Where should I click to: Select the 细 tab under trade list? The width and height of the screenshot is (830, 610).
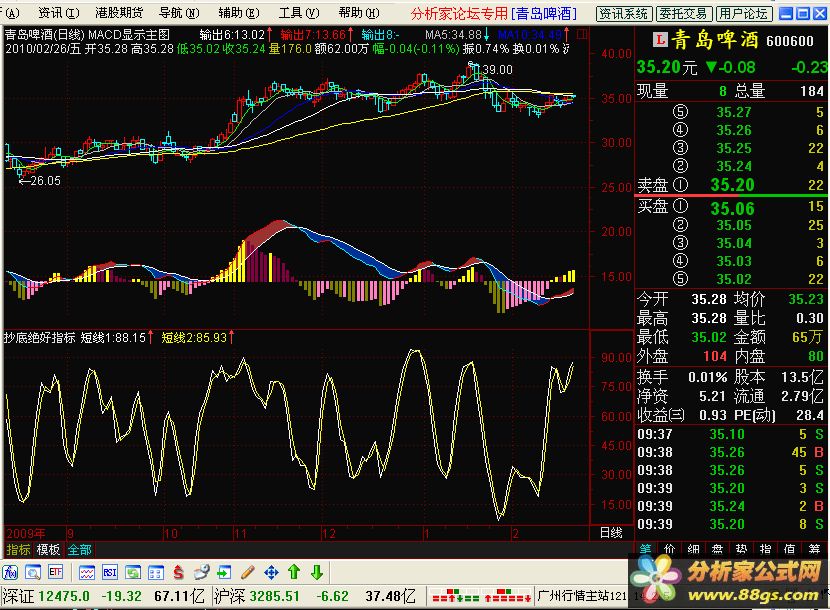tap(693, 549)
